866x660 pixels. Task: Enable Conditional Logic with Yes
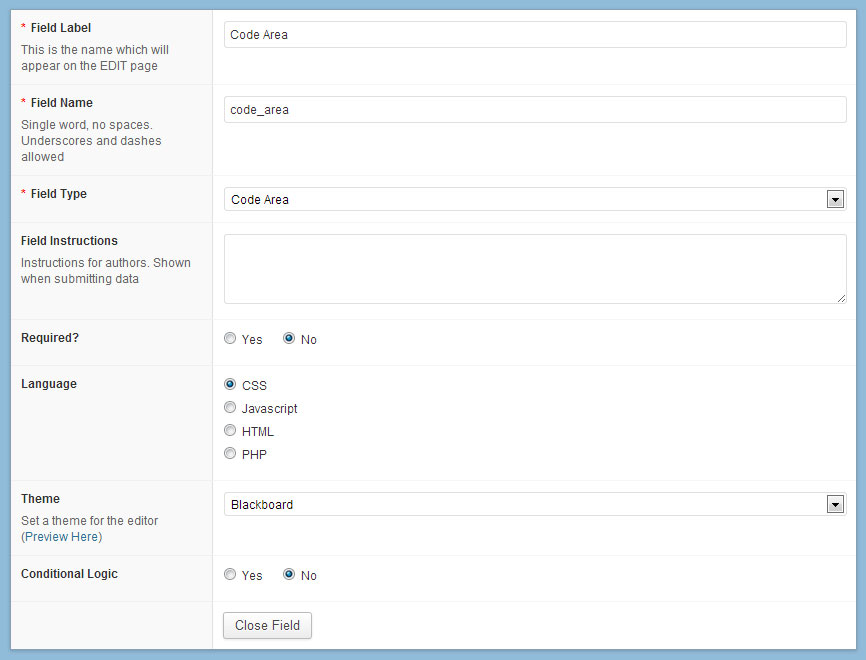click(230, 574)
